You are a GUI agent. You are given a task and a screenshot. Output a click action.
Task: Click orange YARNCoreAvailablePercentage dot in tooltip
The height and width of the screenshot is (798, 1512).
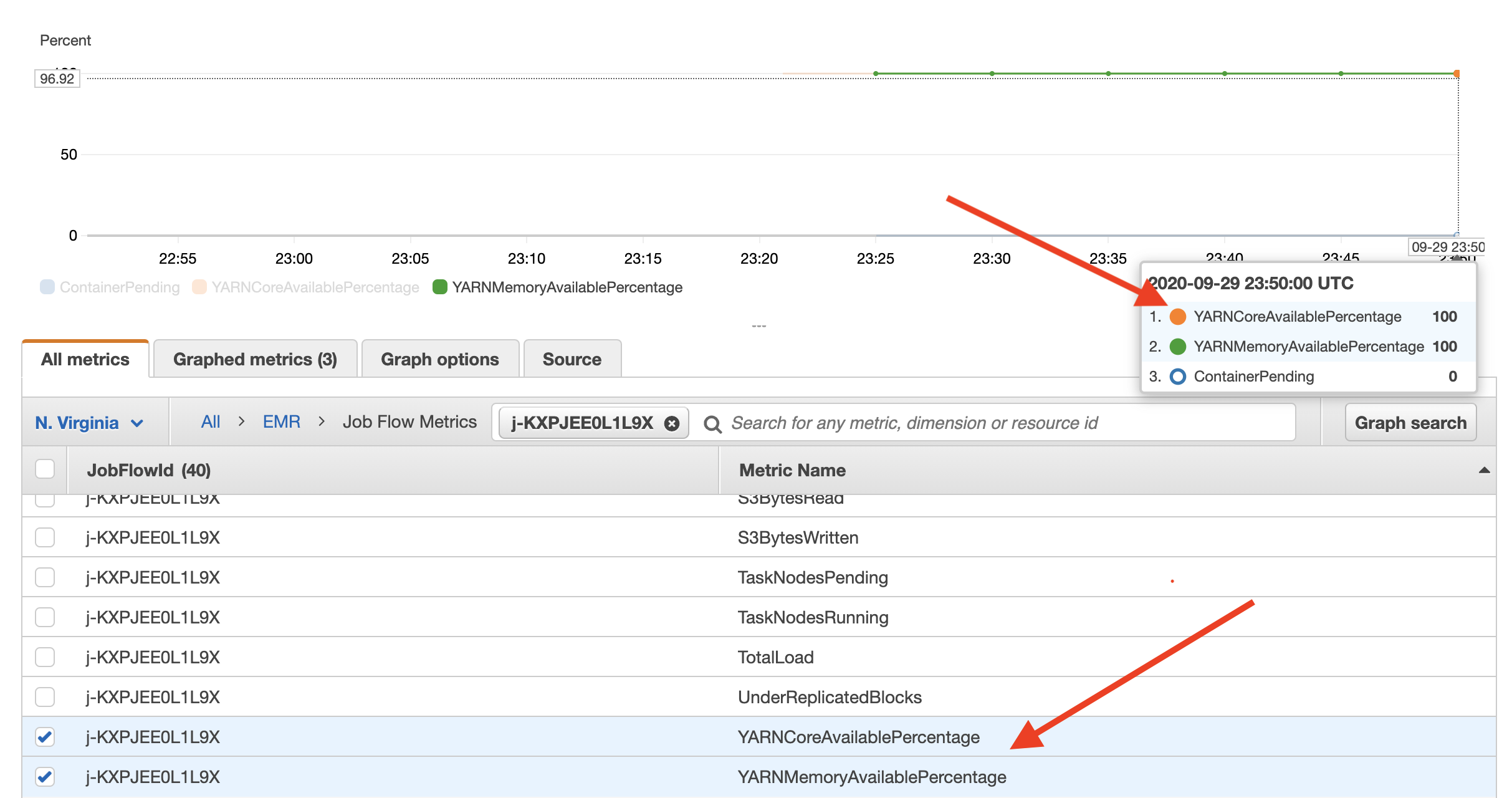pos(1177,317)
